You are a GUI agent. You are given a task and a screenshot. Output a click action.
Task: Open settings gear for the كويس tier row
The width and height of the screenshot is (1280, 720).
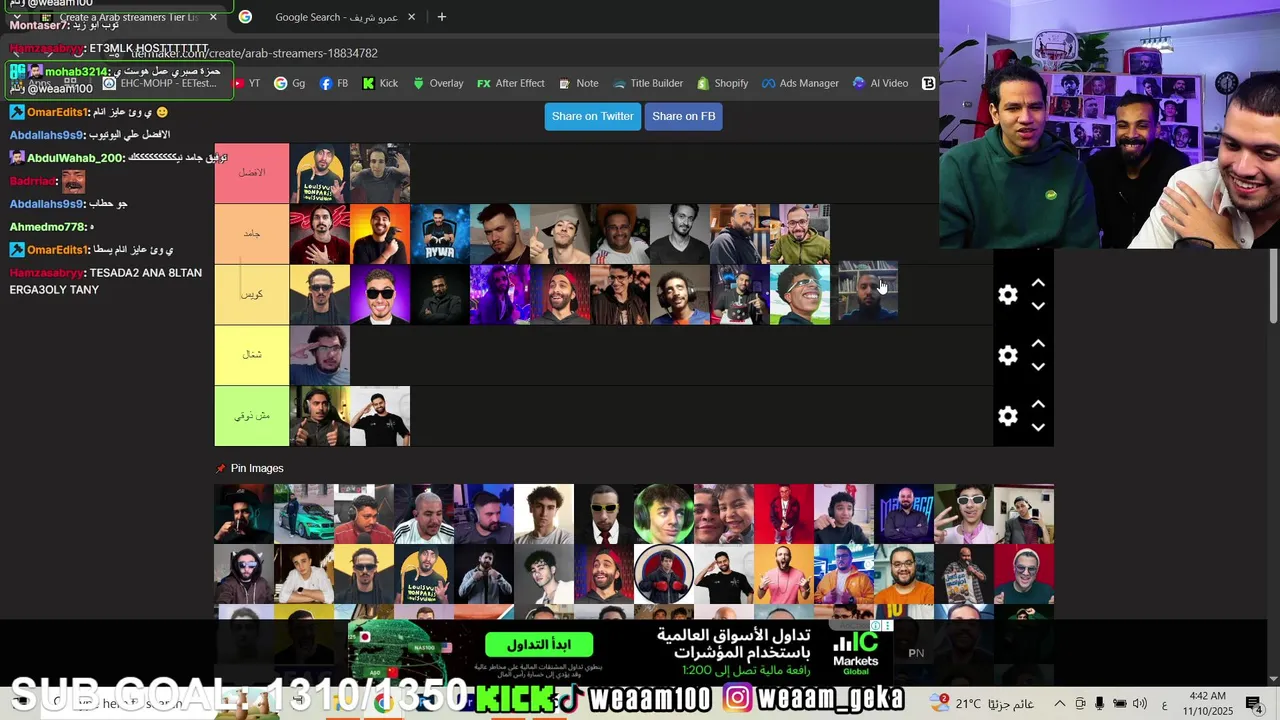pos(1008,295)
